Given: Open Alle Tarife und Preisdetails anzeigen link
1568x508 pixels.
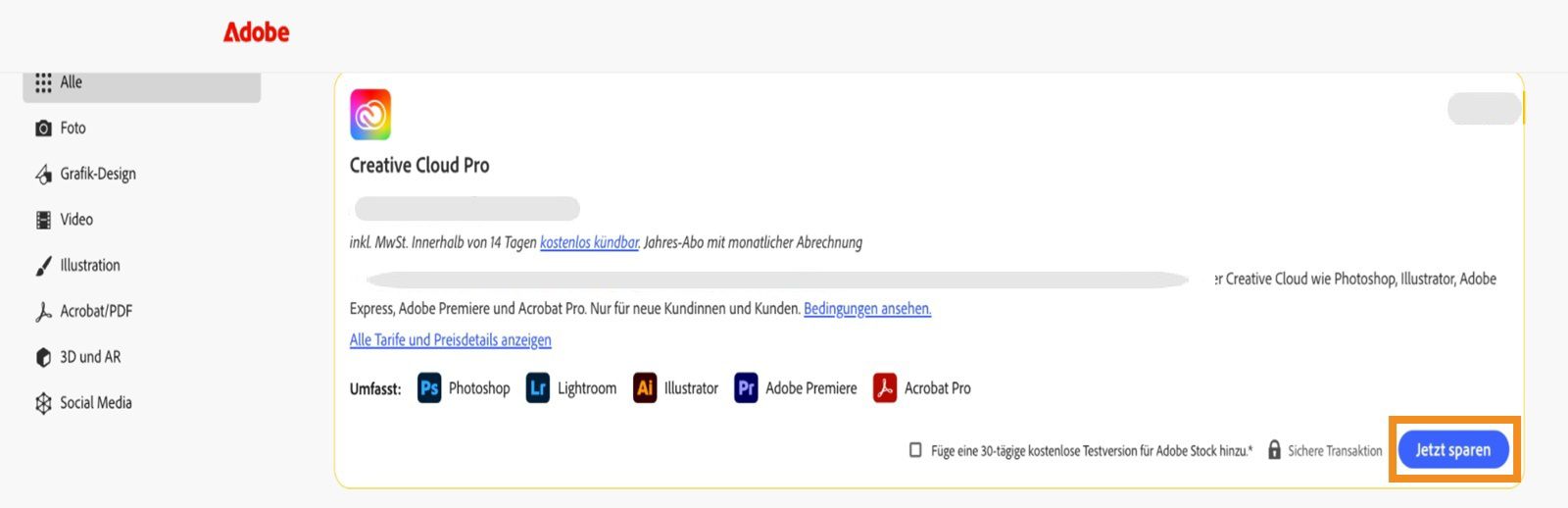Looking at the screenshot, I should tap(451, 340).
